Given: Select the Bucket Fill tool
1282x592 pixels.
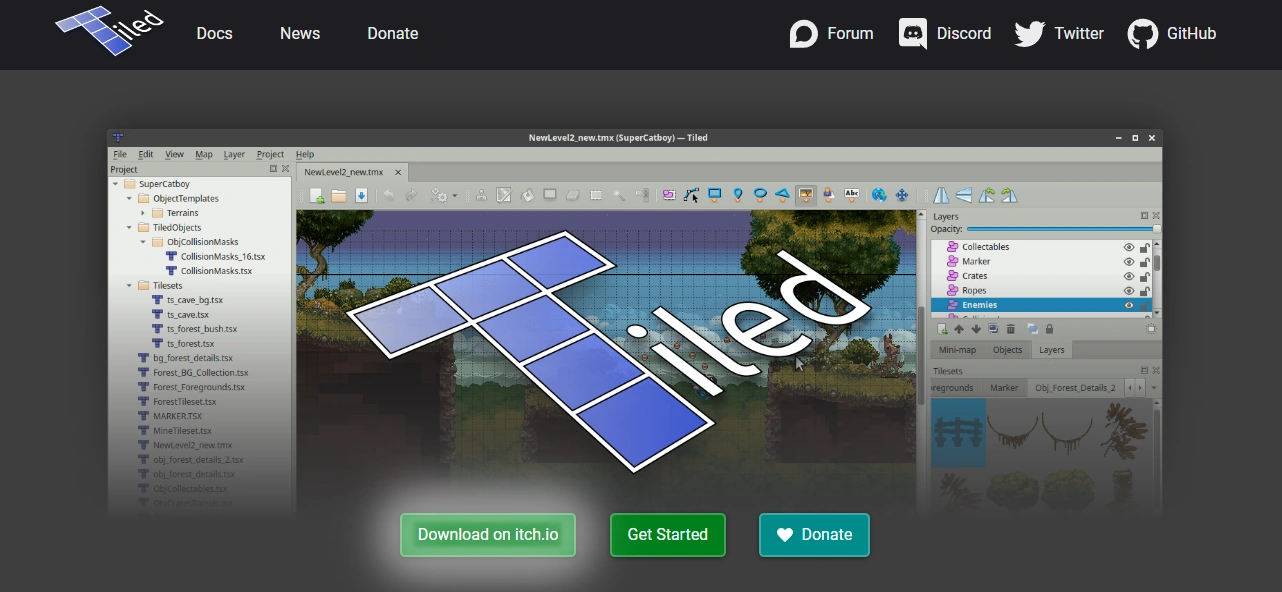Looking at the screenshot, I should pos(527,195).
